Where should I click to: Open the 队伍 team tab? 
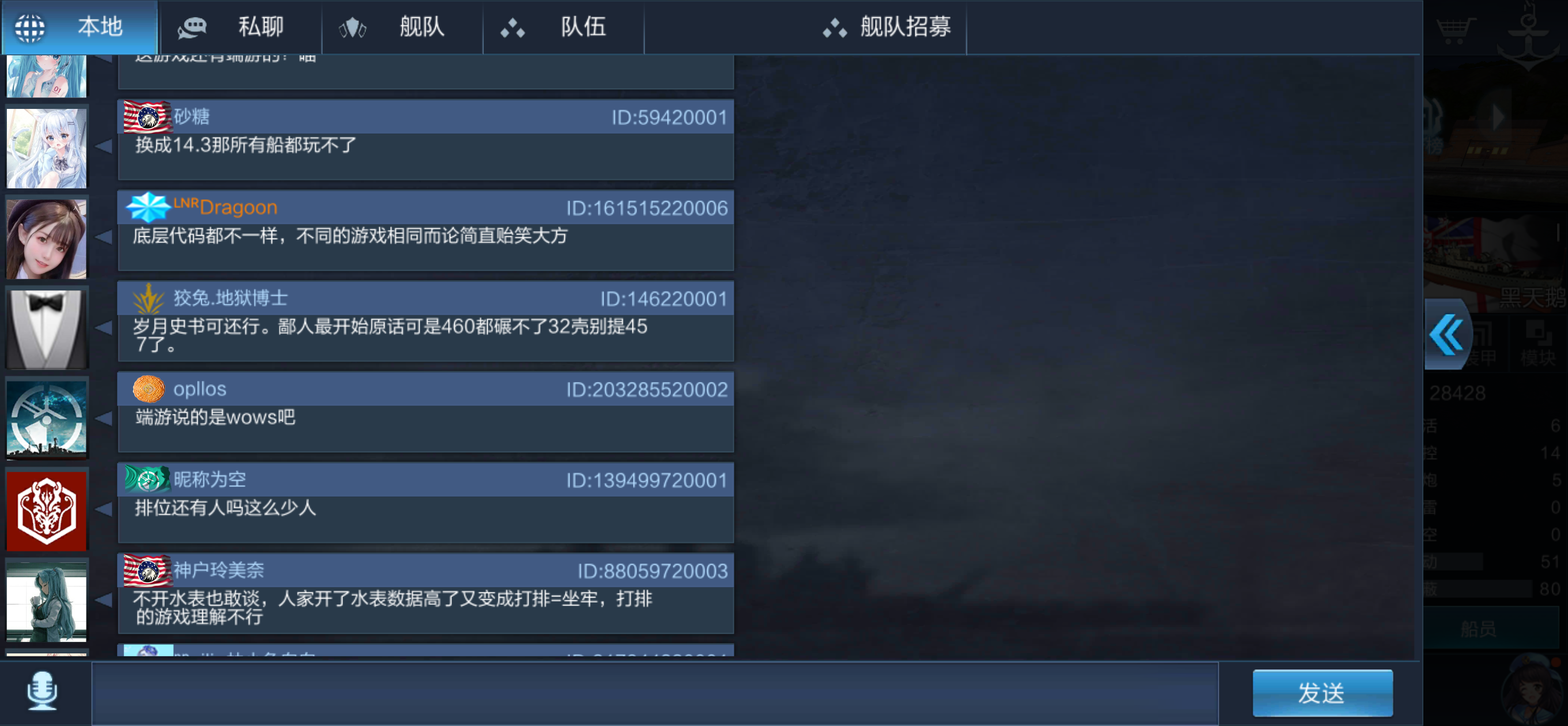tap(564, 28)
